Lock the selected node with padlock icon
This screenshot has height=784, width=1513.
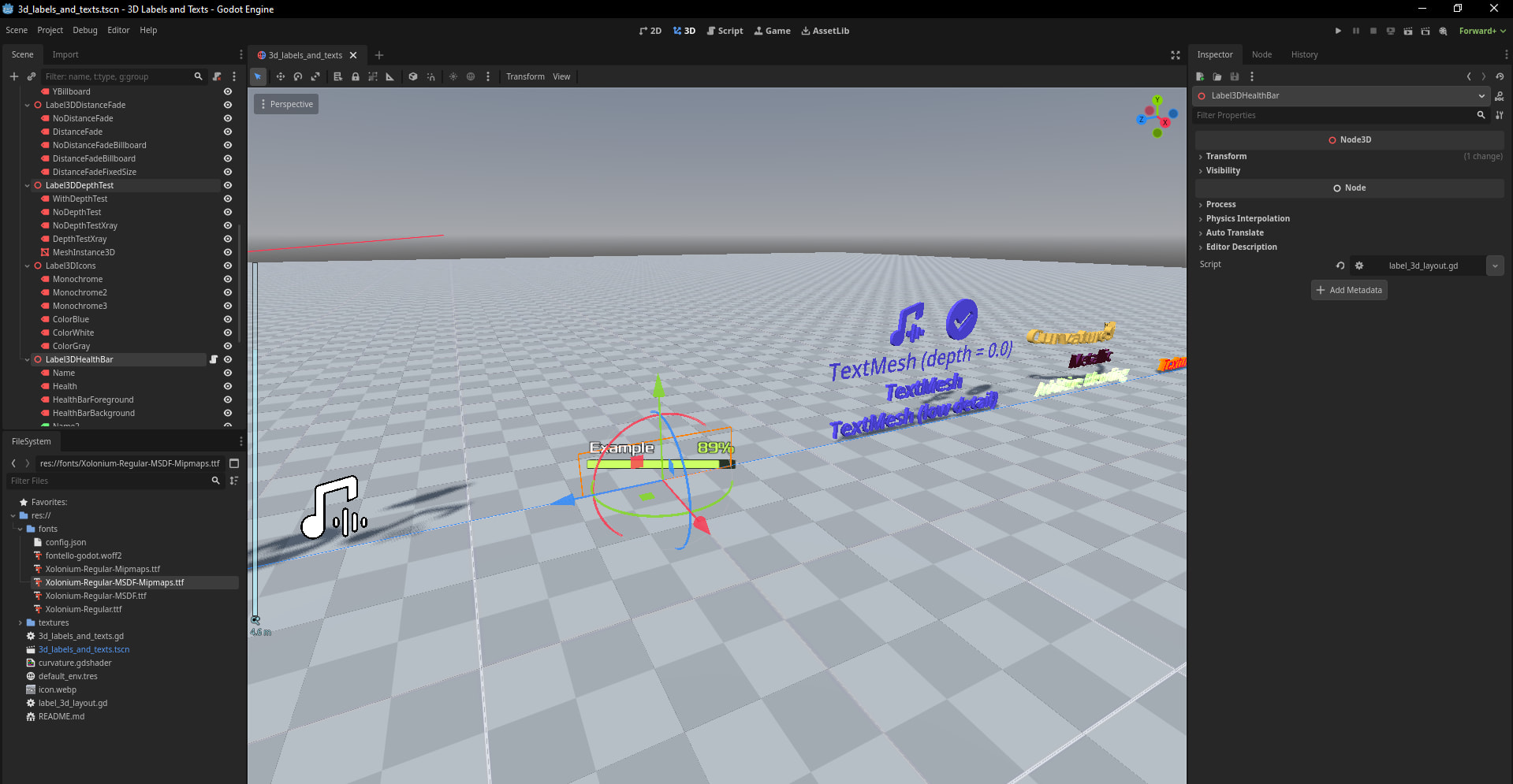[356, 76]
